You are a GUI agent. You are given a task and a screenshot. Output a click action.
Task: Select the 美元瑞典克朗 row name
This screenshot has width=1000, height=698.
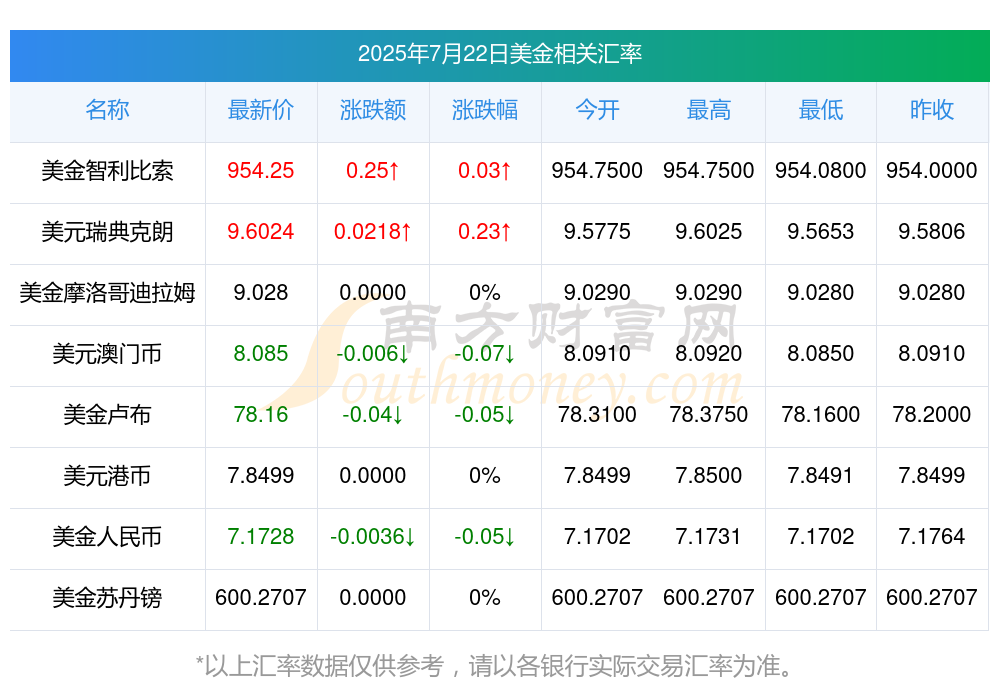coord(107,232)
